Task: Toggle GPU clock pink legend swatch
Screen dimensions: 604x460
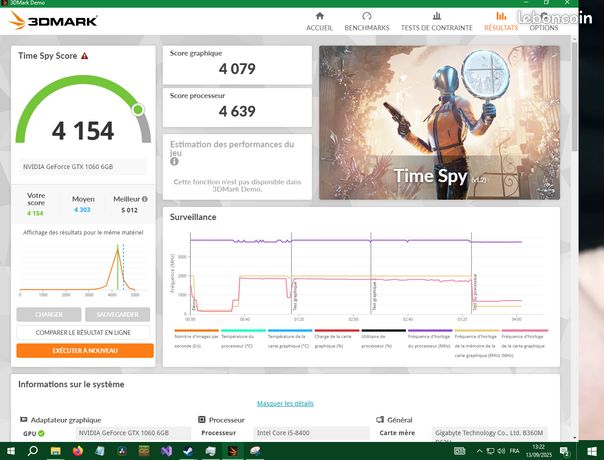Action: pos(525,331)
